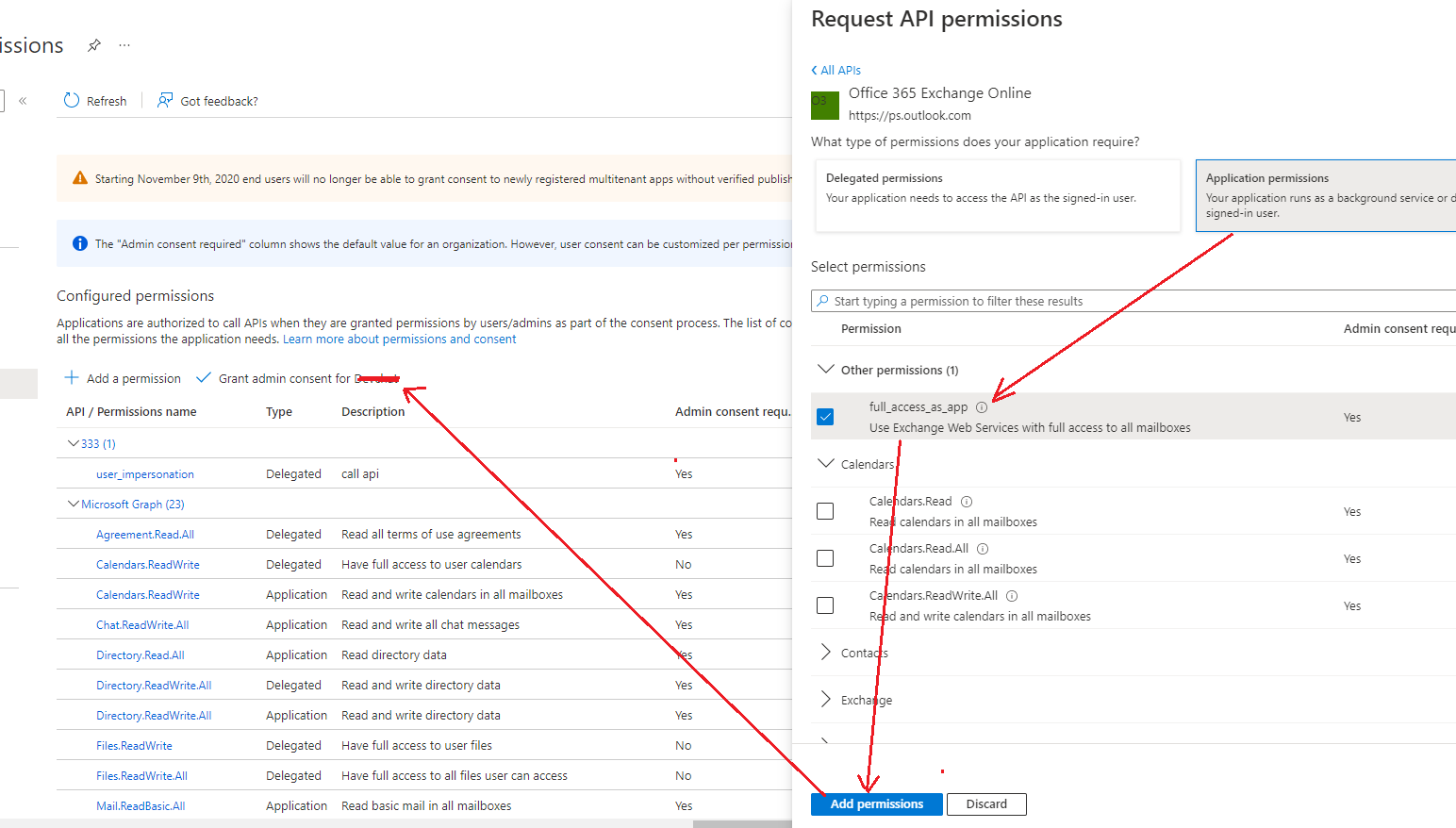
Task: Click the Add permissions button
Action: (876, 804)
